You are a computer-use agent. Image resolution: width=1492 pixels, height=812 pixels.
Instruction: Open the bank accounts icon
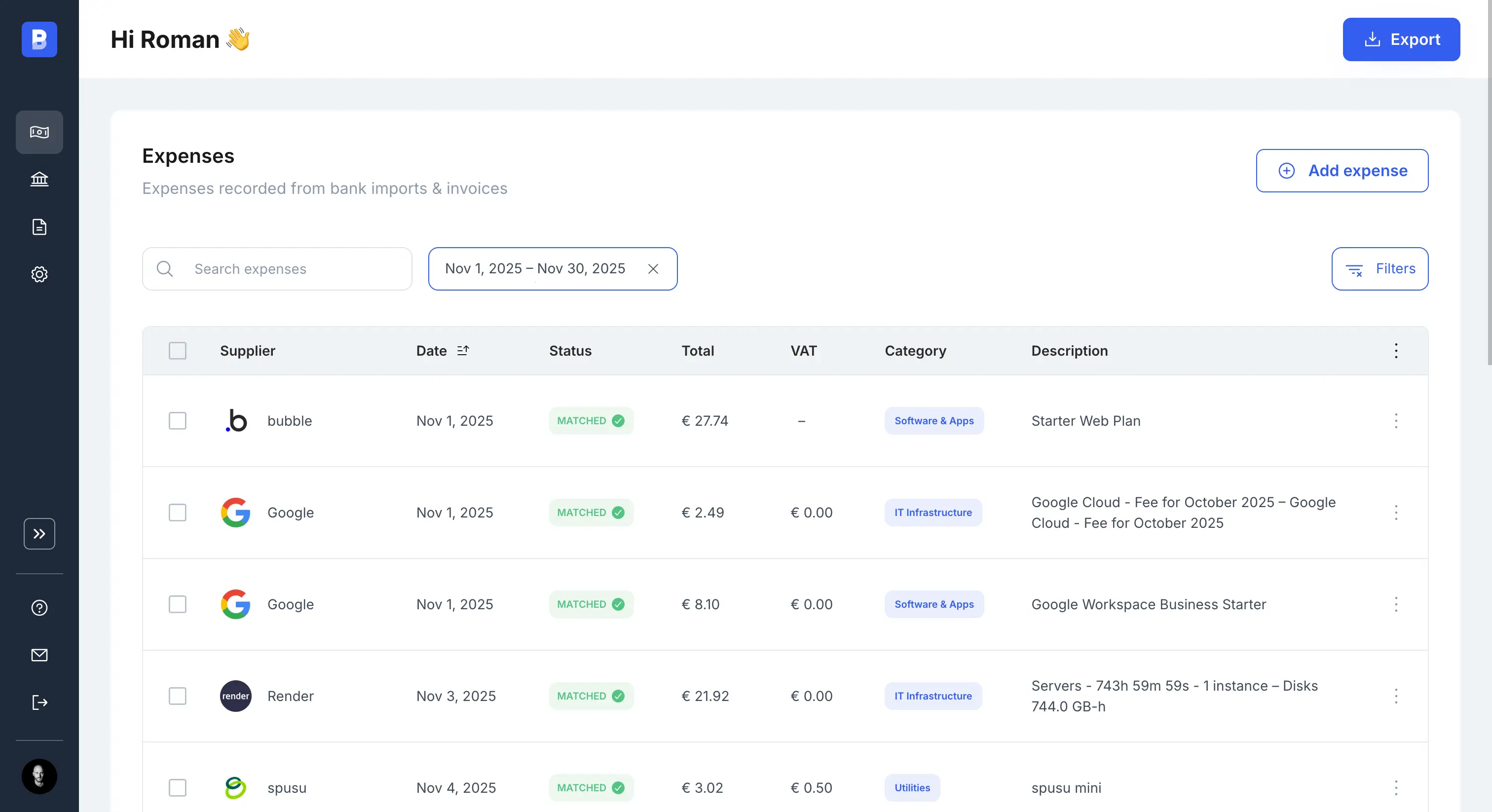click(x=39, y=179)
